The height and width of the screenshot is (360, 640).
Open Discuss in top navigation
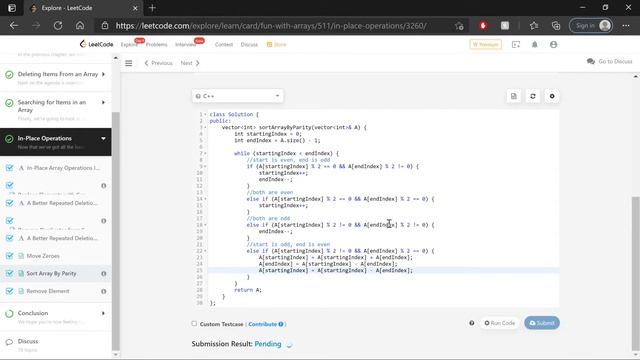point(249,44)
